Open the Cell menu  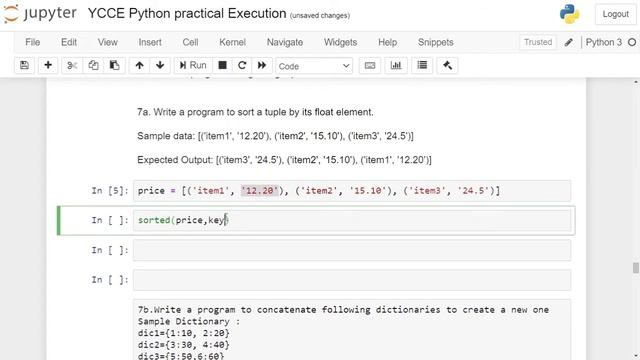(190, 42)
